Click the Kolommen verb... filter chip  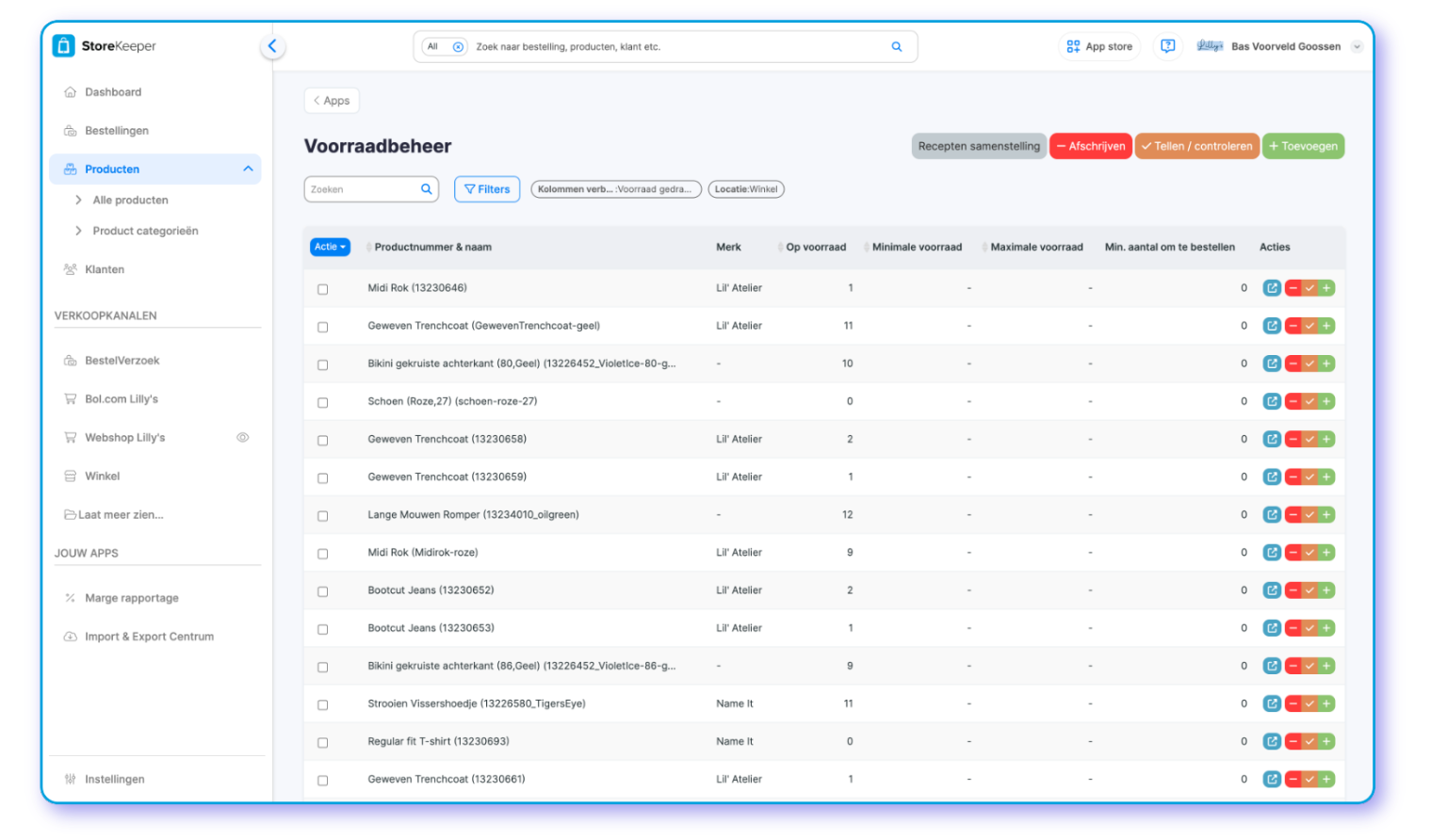[616, 189]
